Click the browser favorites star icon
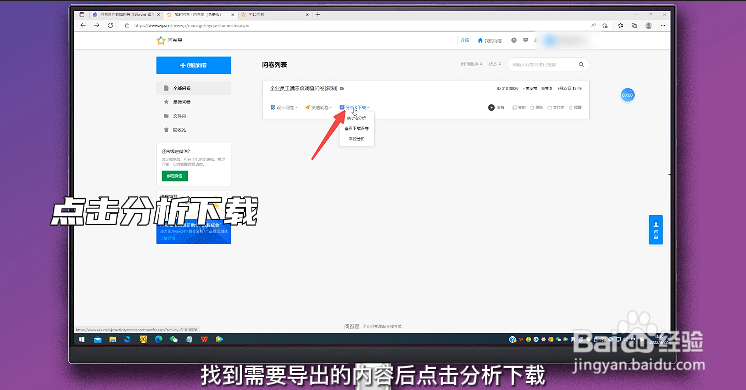 coord(620,25)
